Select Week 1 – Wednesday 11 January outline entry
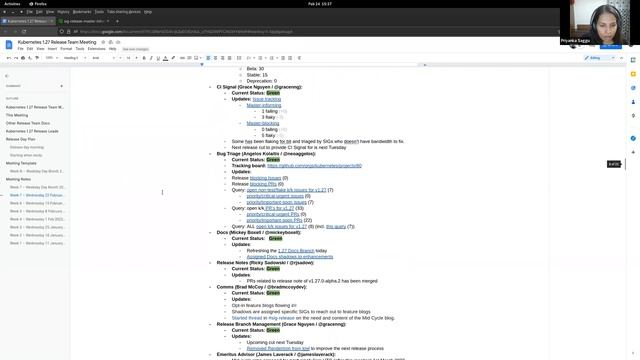The width and height of the screenshot is (640, 360). (x=37, y=243)
